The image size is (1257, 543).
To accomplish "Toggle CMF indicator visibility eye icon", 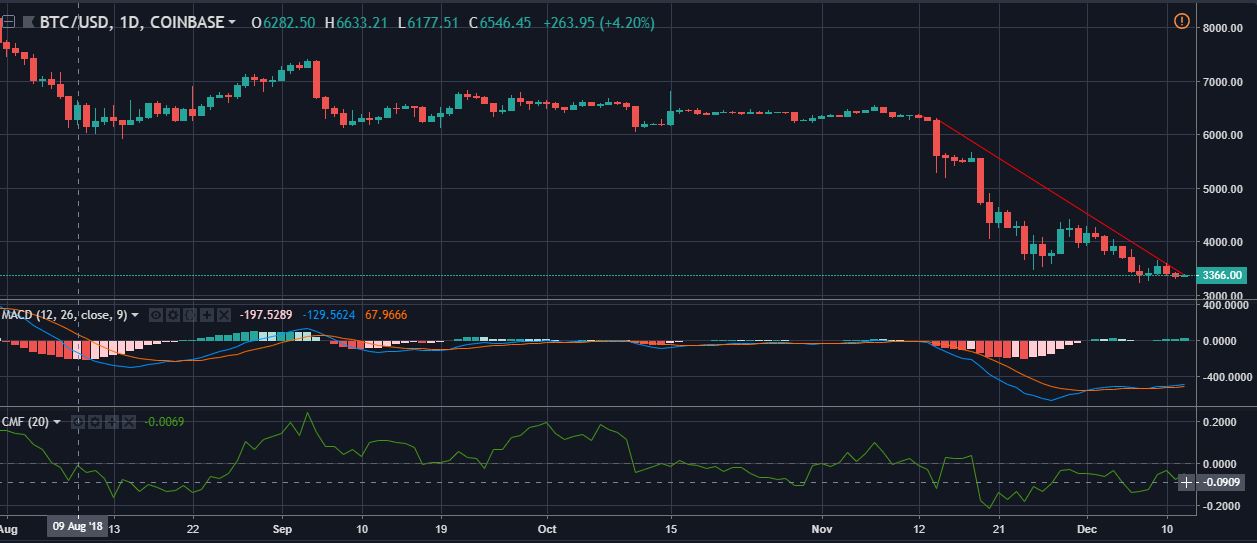I will [x=78, y=422].
